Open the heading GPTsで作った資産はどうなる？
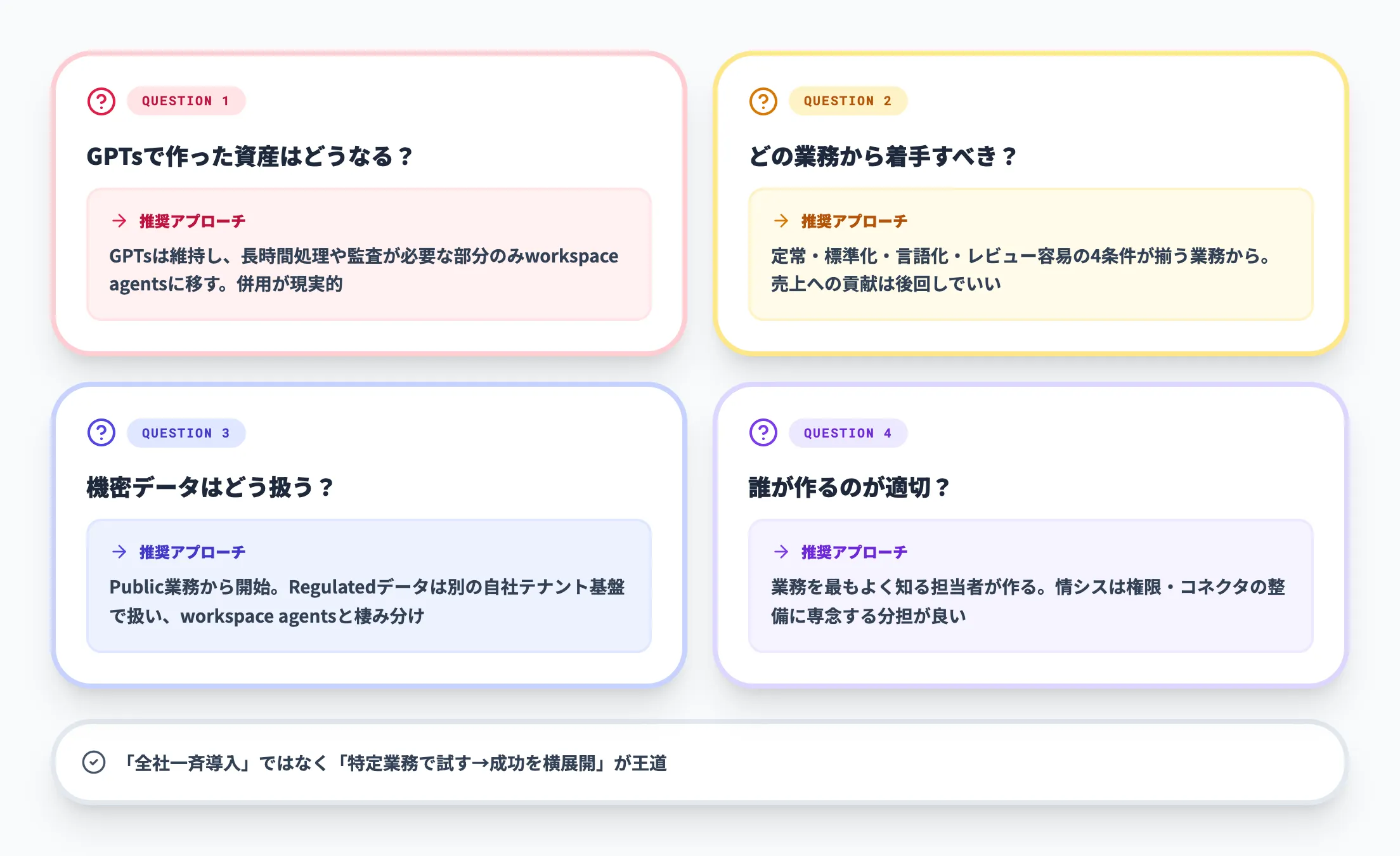 point(249,155)
